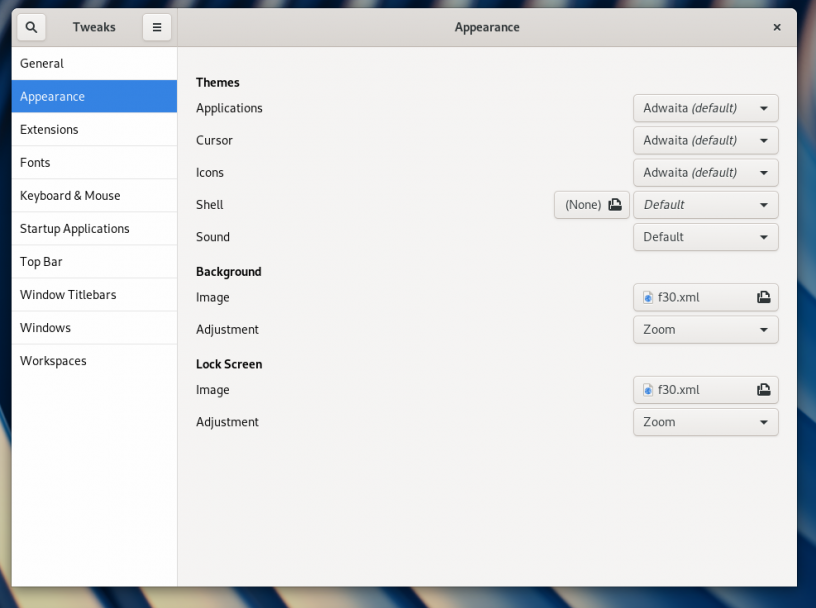Screen dimensions: 816x608
Task: Click the file icon in the Shell (None) button
Action: tap(614, 204)
